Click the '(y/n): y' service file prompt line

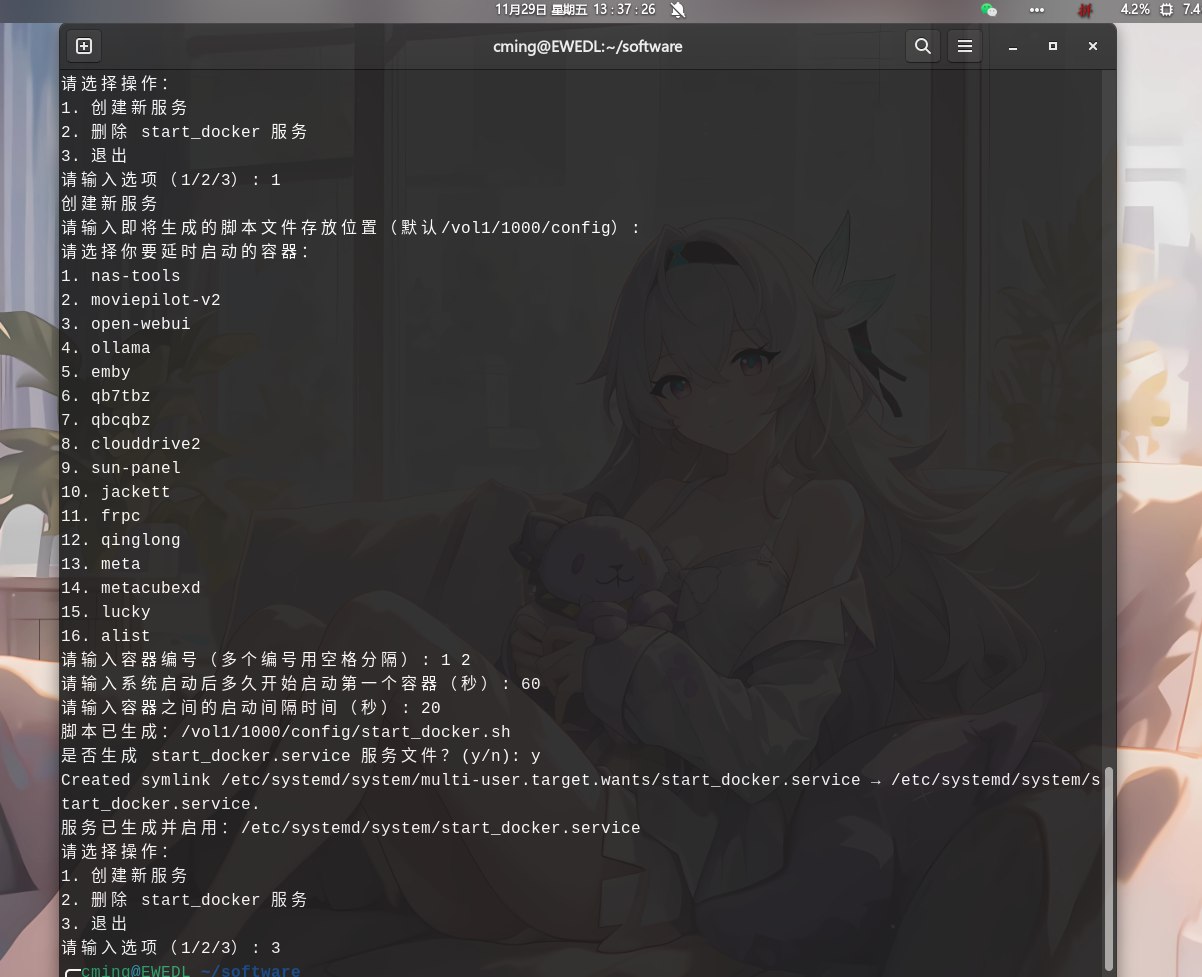[x=301, y=756]
